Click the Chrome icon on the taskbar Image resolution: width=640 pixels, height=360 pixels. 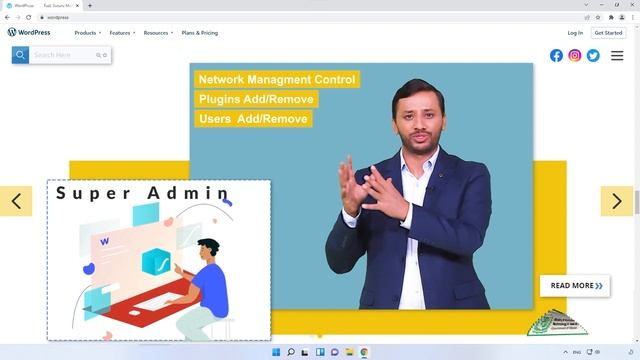364,352
